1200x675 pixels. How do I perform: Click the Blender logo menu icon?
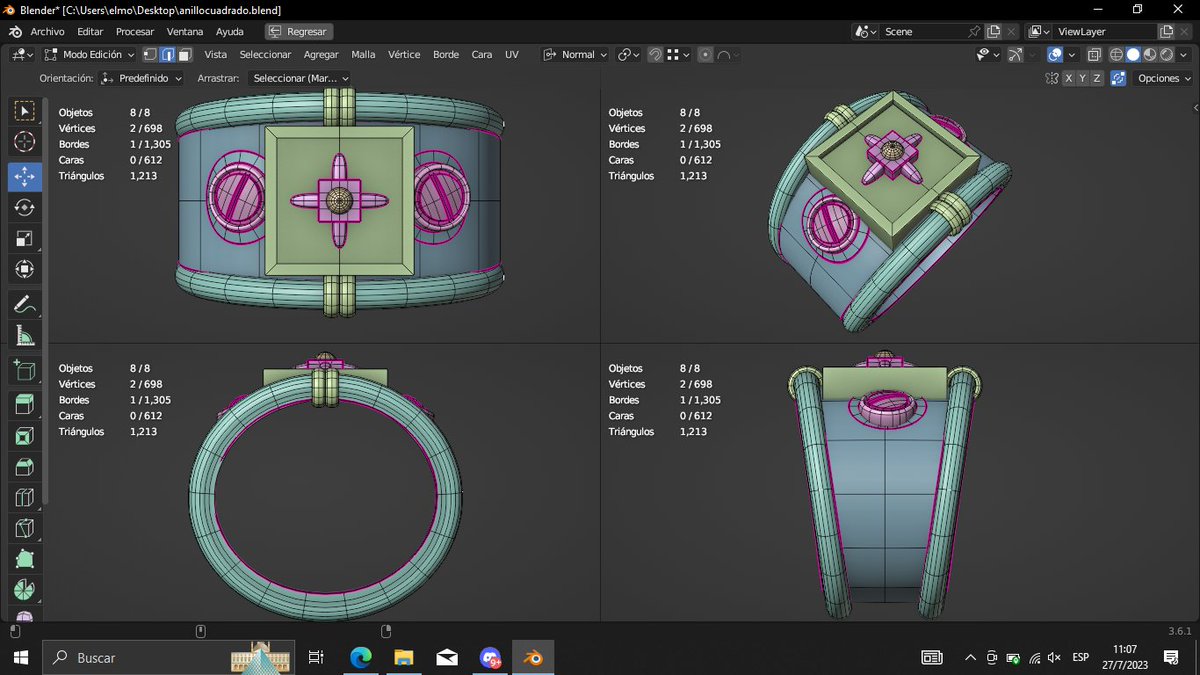coord(15,32)
